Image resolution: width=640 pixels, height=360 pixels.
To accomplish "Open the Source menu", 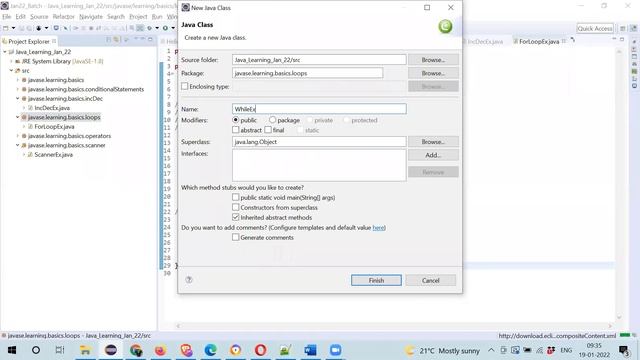I will coord(39,17).
